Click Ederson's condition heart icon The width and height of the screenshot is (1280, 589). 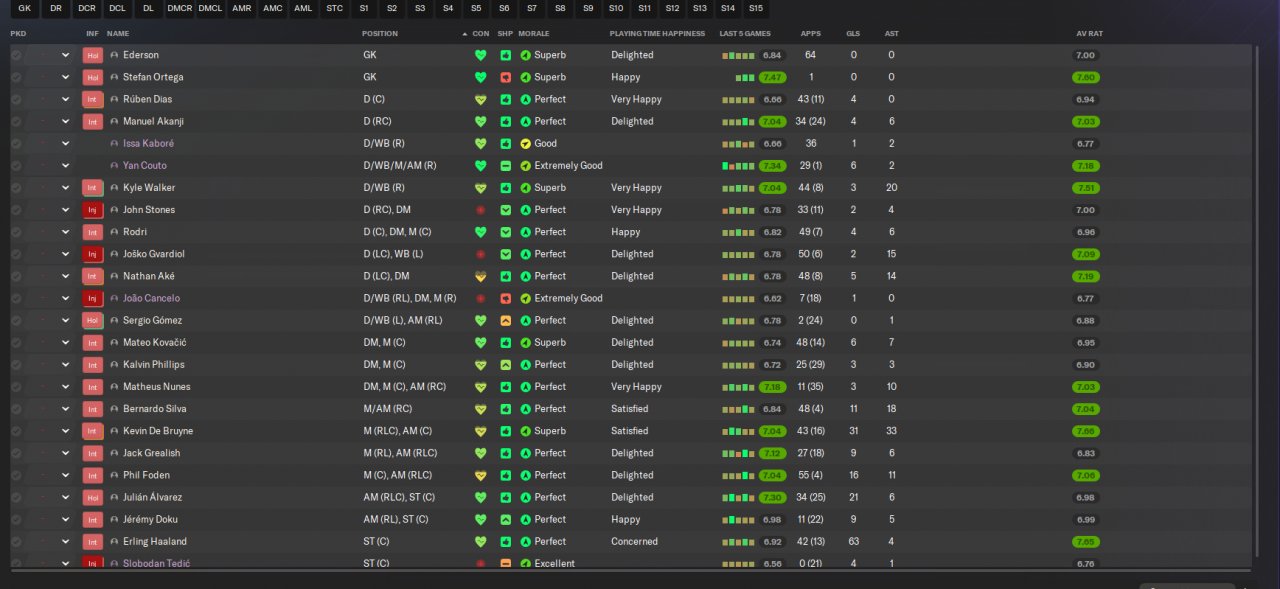(x=481, y=55)
